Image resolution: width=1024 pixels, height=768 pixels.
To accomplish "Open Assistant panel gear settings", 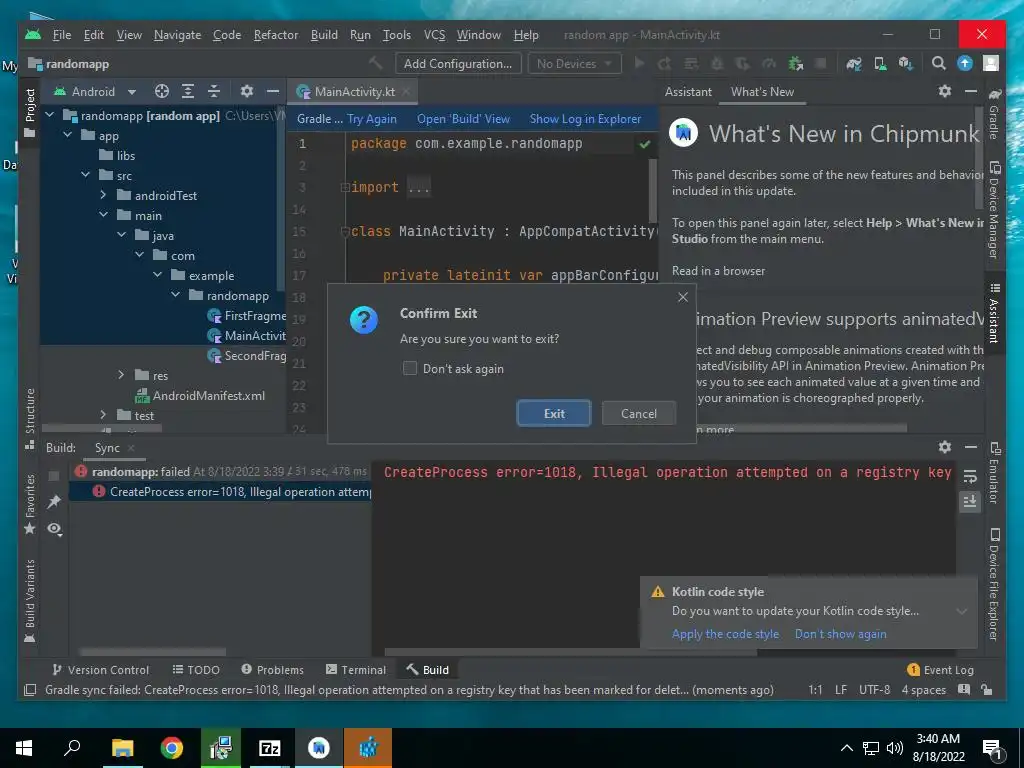I will pos(944,91).
